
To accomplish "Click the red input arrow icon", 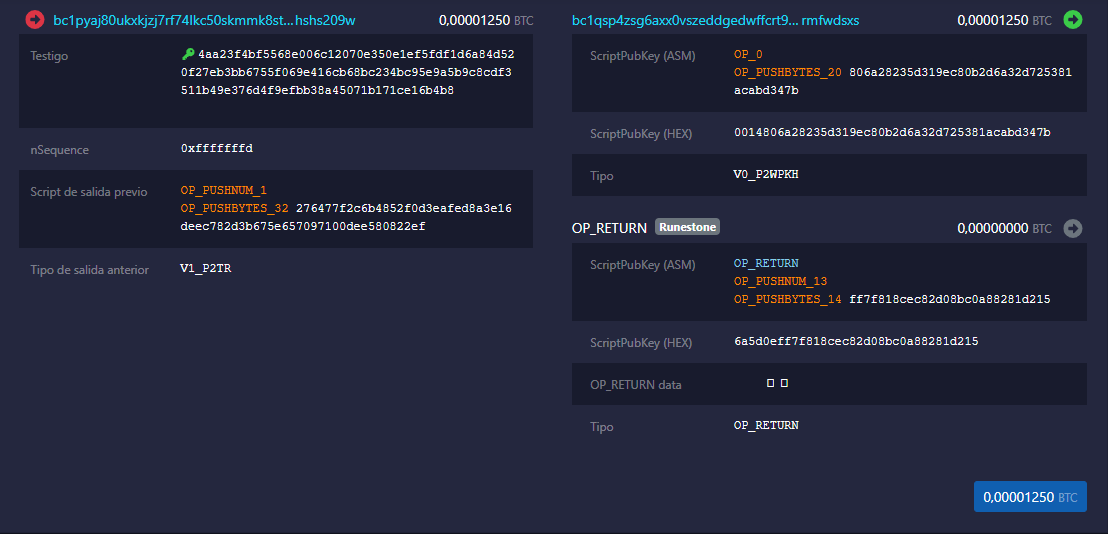I will coord(35,19).
